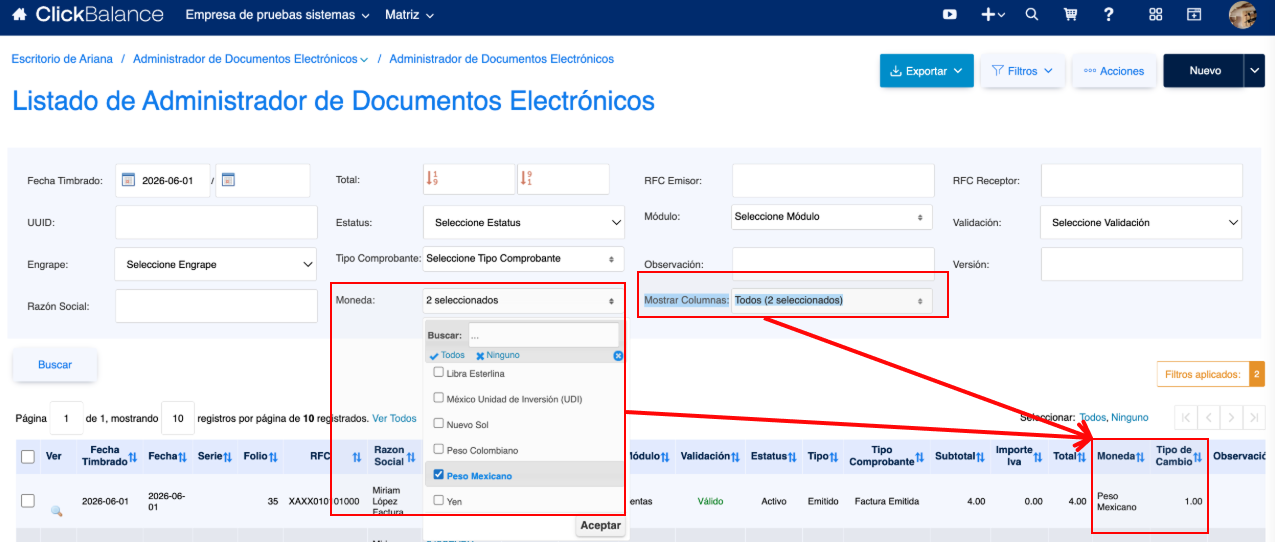The image size is (1275, 542).
Task: Open calendar for Fecha Timbrado start date
Action: pos(128,180)
